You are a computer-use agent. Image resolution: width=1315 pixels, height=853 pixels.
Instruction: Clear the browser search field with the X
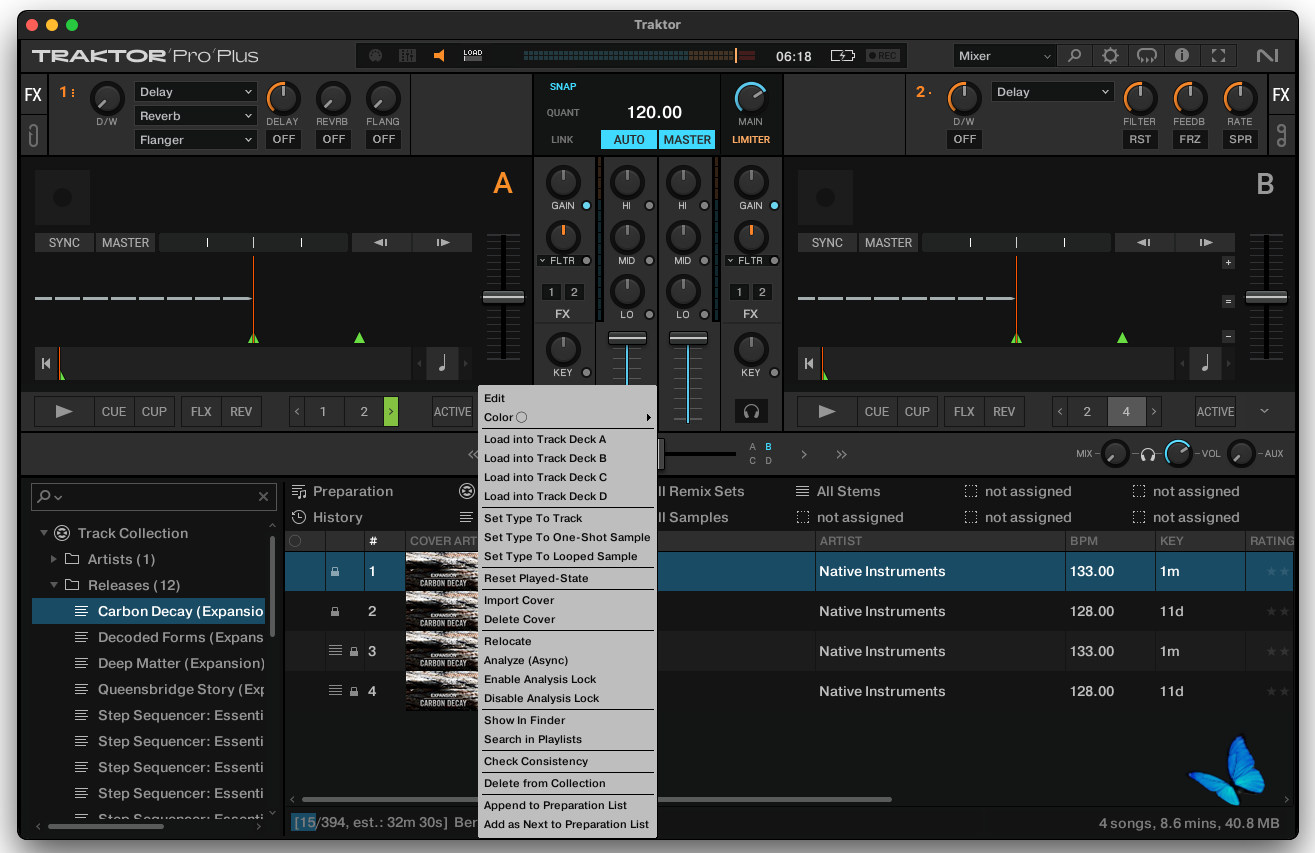[264, 496]
